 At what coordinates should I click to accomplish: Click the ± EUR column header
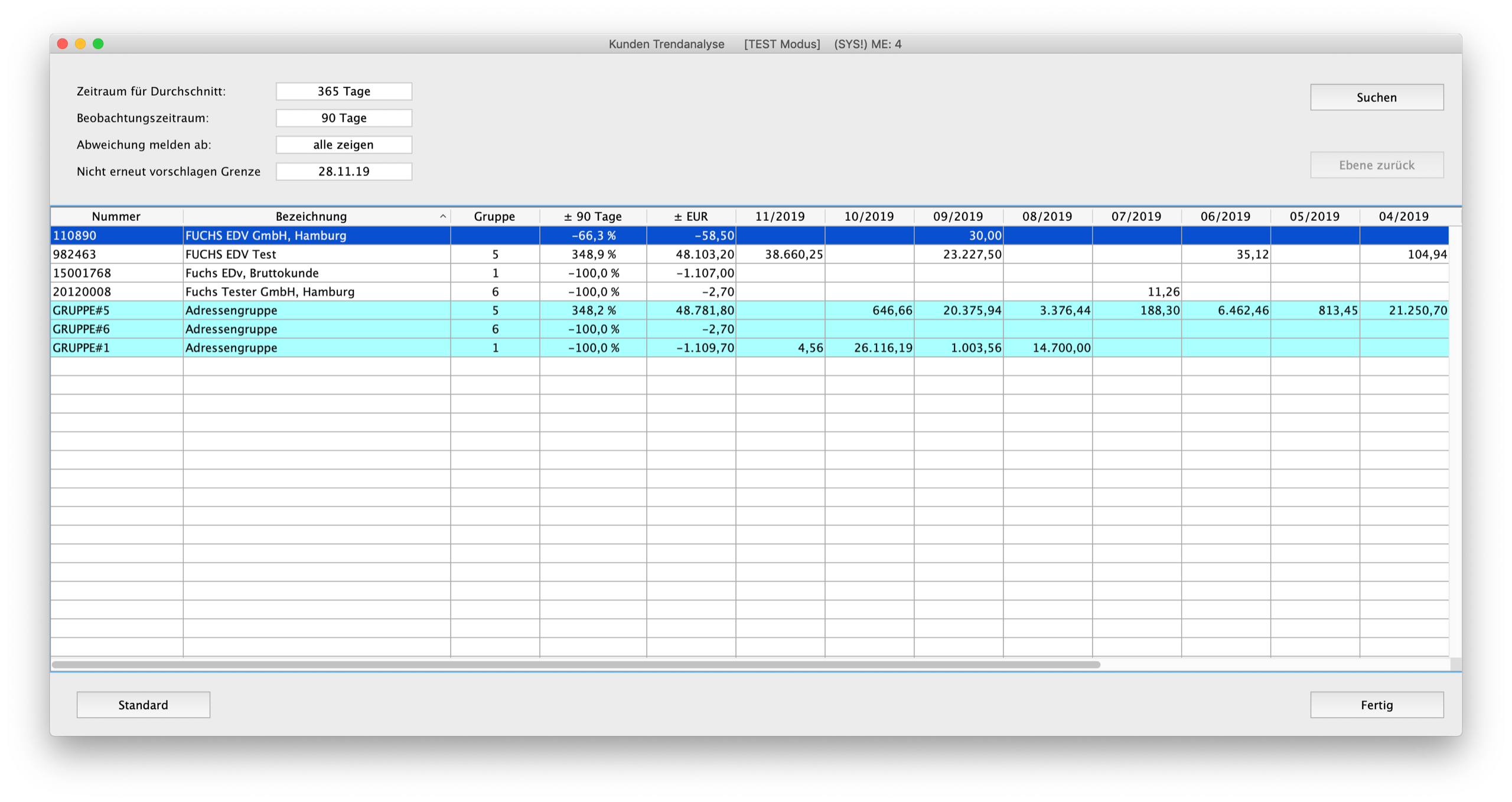pos(690,217)
